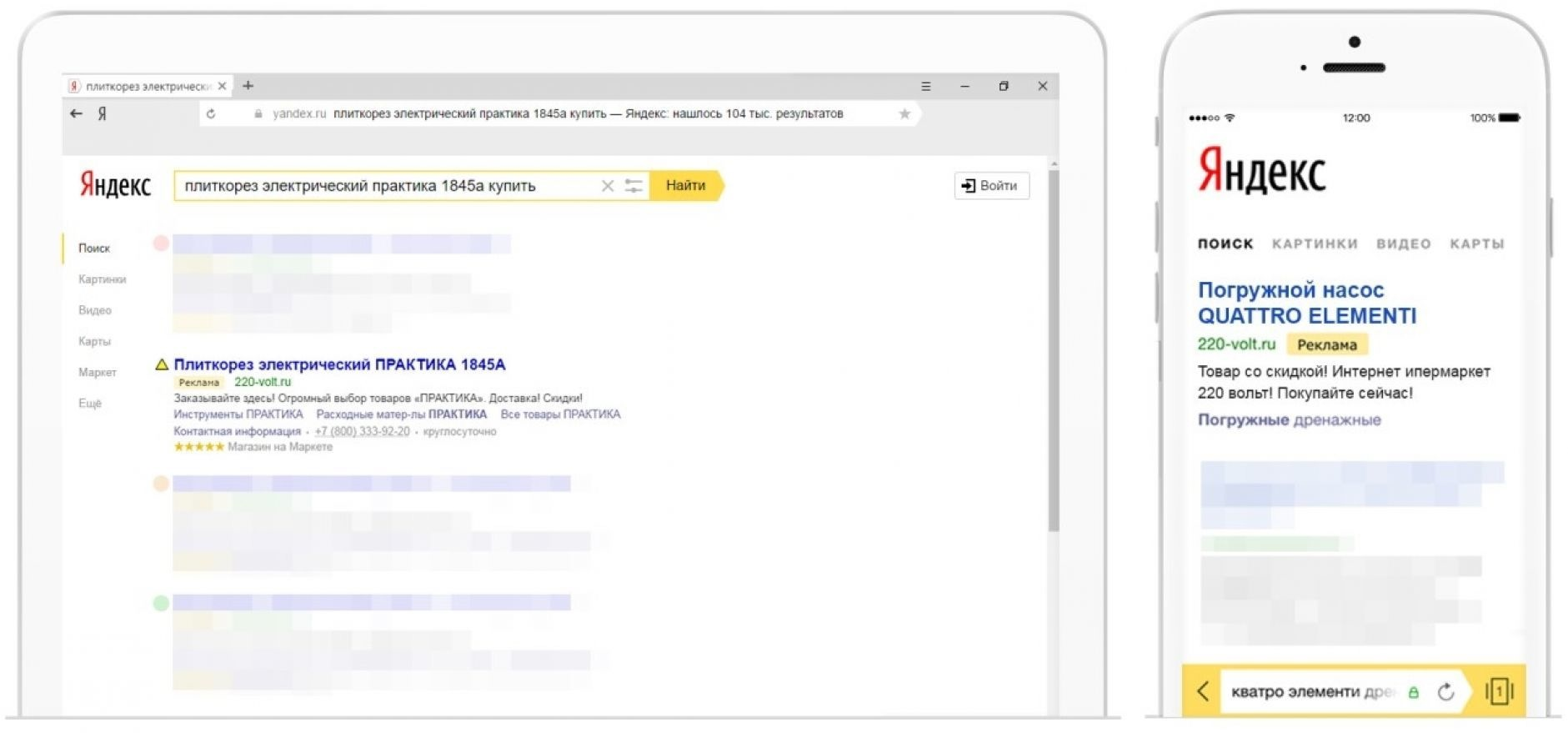Viewport: 1568px width, 733px height.
Task: Click 'Расходные матер-лы ПРАКТИКА' sitelink
Action: 402,414
